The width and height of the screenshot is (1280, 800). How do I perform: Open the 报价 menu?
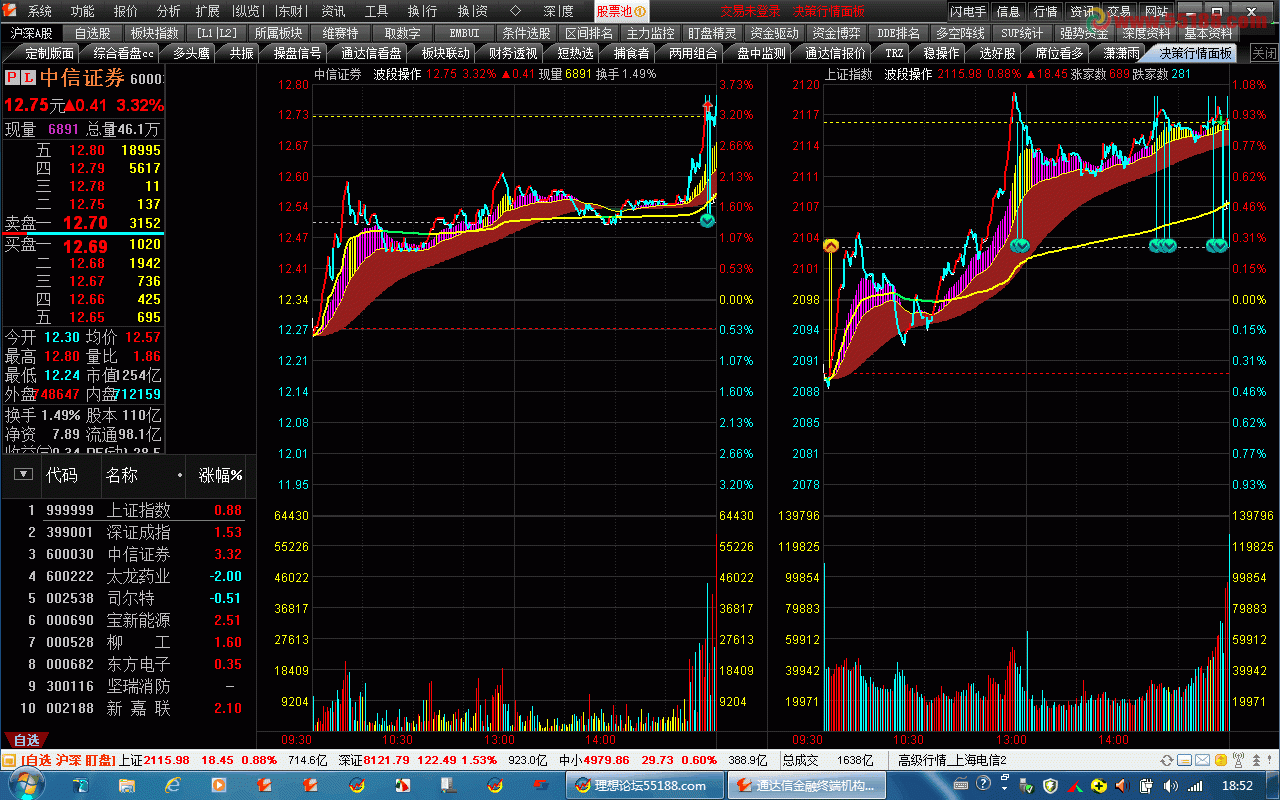pyautogui.click(x=126, y=11)
